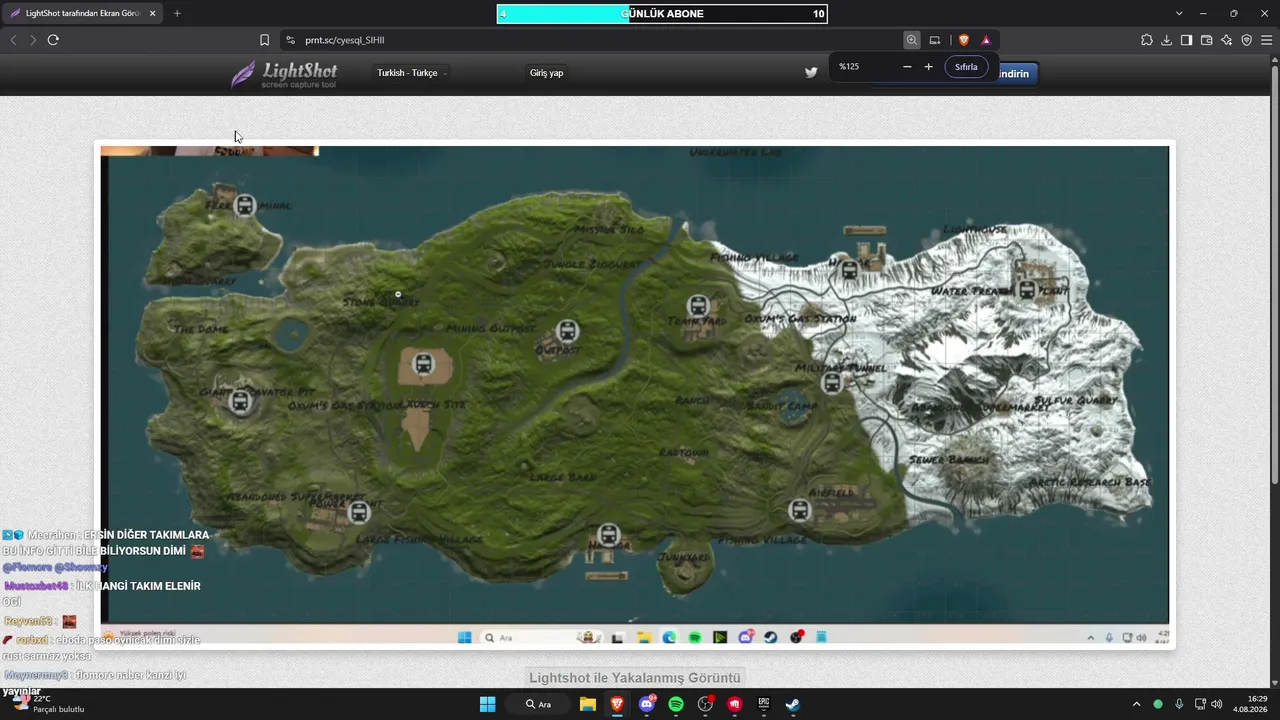Image resolution: width=1280 pixels, height=720 pixels.
Task: Click the volume speaker tray icon
Action: point(1217,704)
